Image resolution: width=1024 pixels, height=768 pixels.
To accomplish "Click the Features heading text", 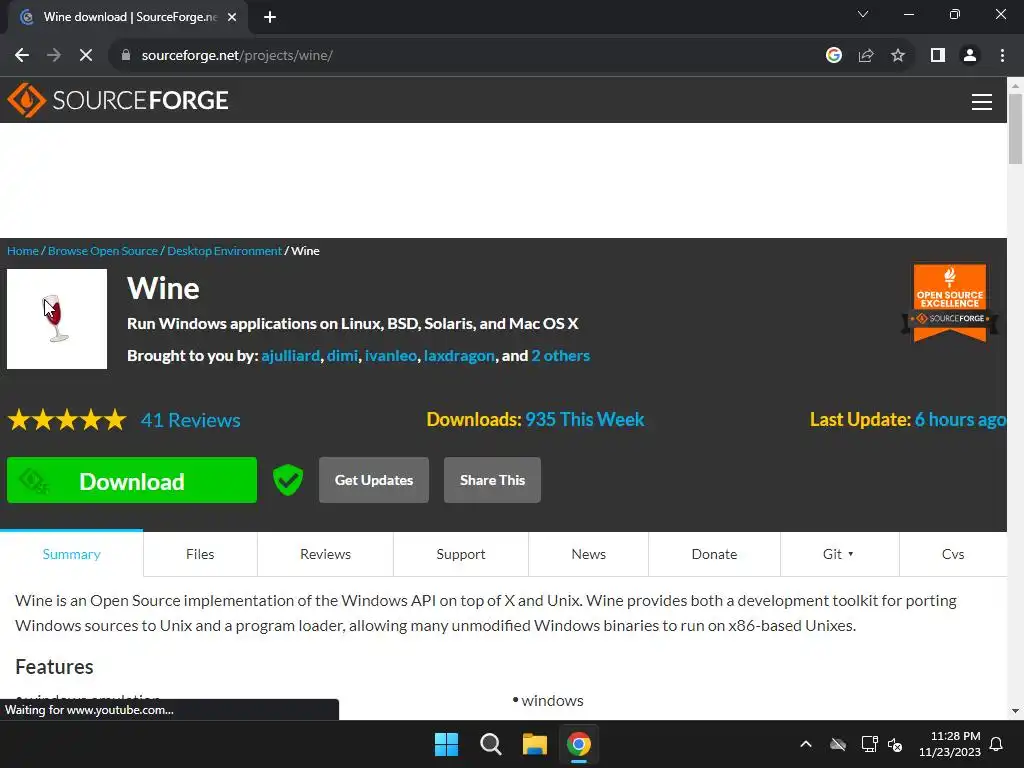I will click(54, 667).
